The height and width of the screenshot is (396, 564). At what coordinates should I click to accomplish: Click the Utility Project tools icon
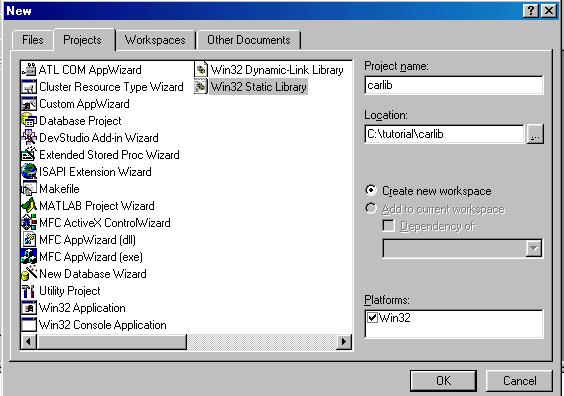pos(29,291)
